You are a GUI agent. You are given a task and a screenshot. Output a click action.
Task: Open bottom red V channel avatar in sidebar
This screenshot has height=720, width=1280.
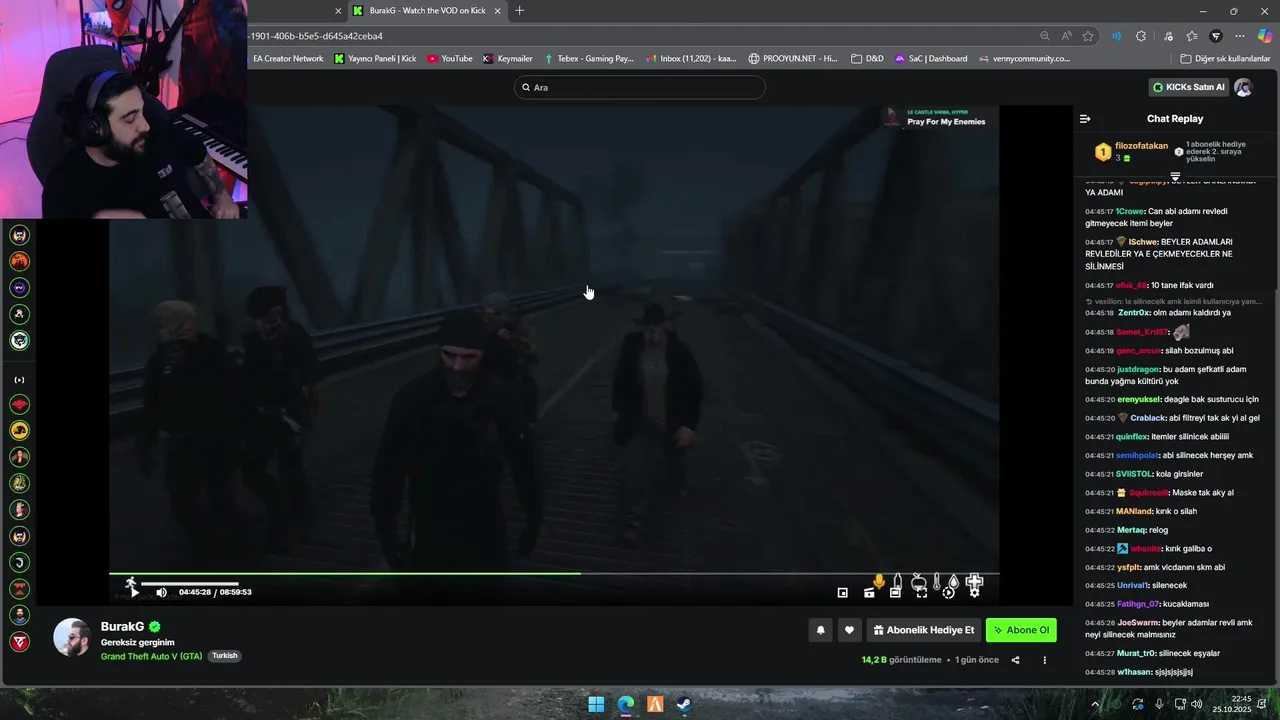19,642
